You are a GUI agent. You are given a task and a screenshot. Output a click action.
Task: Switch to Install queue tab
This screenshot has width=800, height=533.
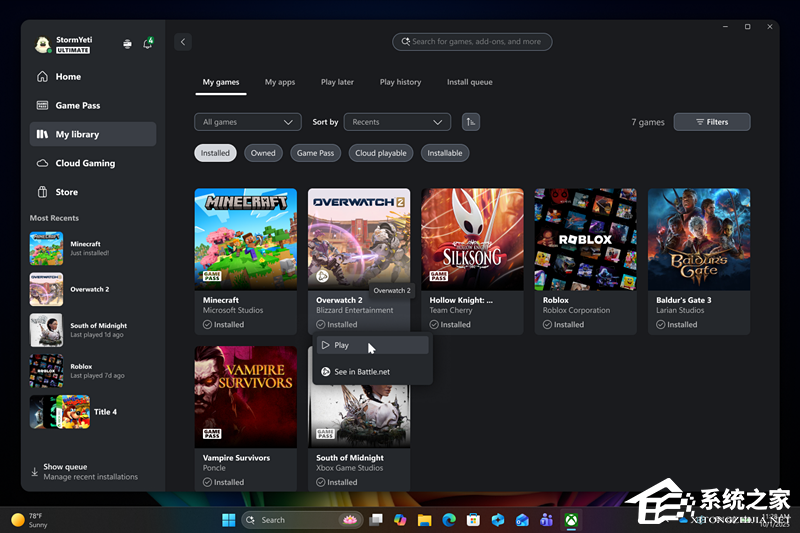pyautogui.click(x=470, y=82)
